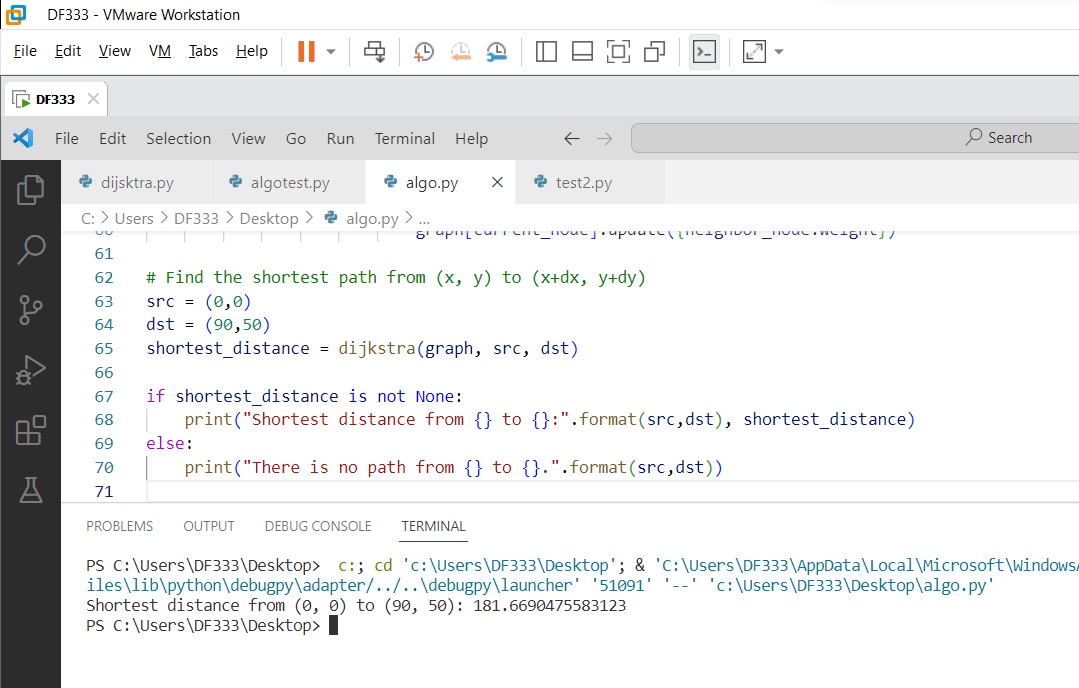
Task: Expand Desktop folder in breadcrumb path
Action: click(x=269, y=218)
